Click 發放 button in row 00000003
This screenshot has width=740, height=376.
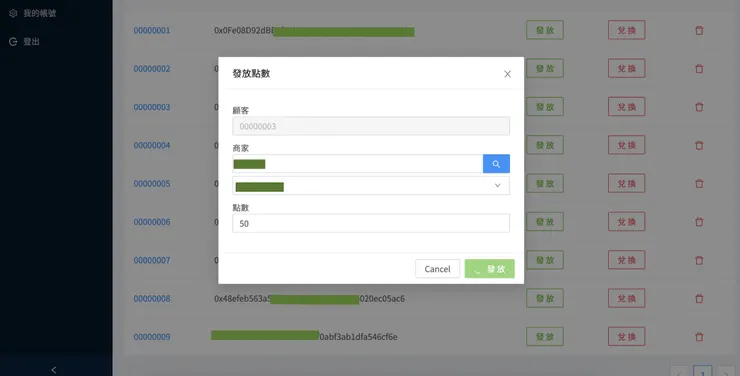(545, 107)
